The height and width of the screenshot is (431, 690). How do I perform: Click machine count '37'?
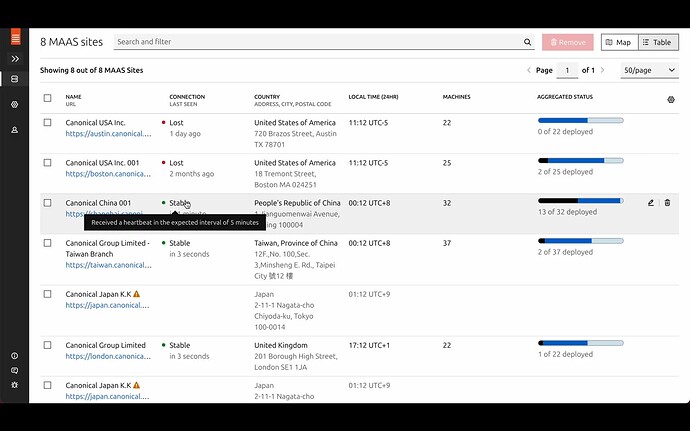coord(447,243)
